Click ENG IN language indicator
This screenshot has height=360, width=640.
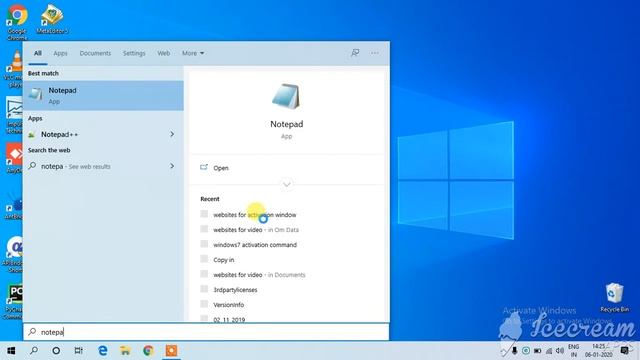click(573, 351)
